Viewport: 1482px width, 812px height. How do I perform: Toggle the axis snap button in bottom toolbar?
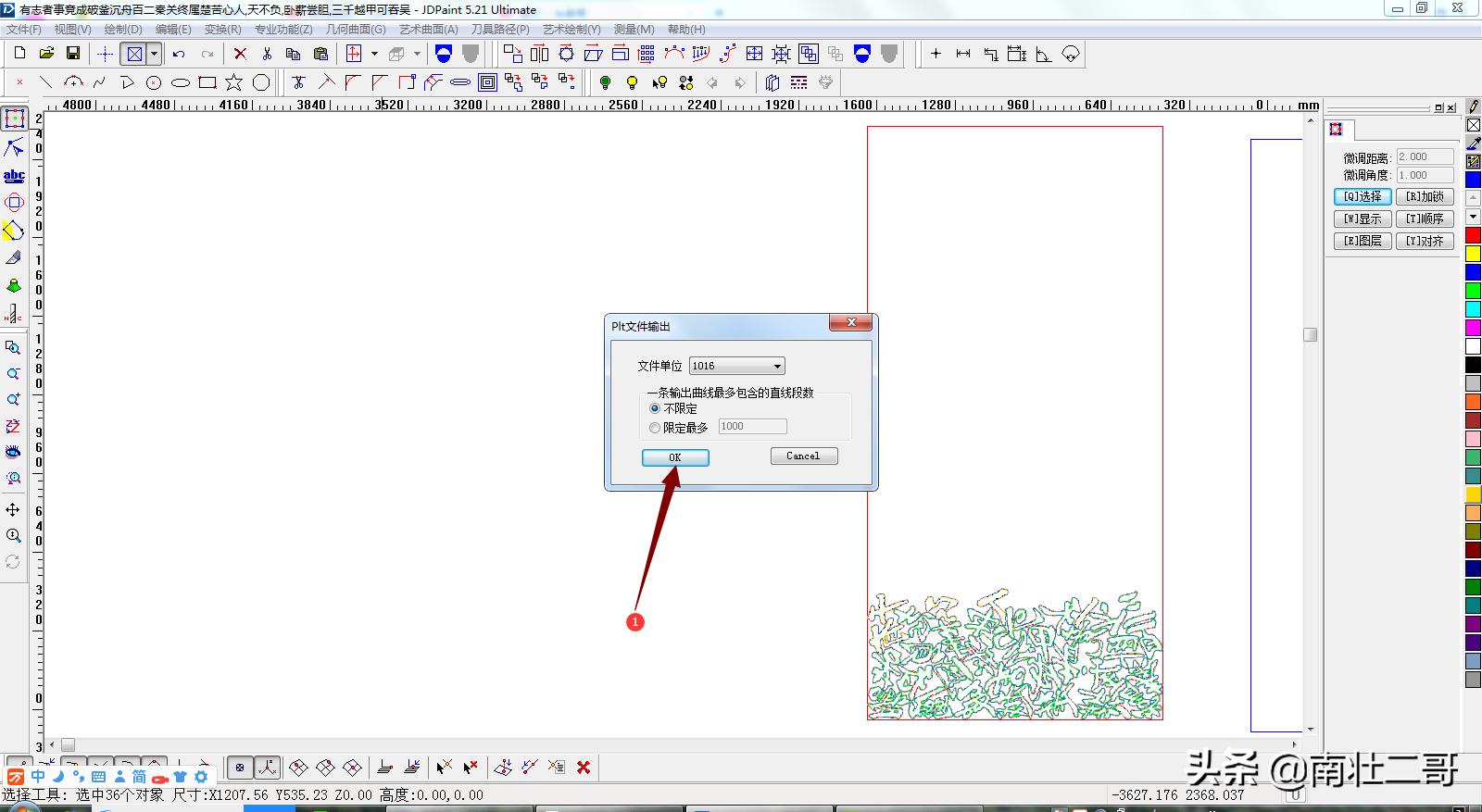(268, 767)
